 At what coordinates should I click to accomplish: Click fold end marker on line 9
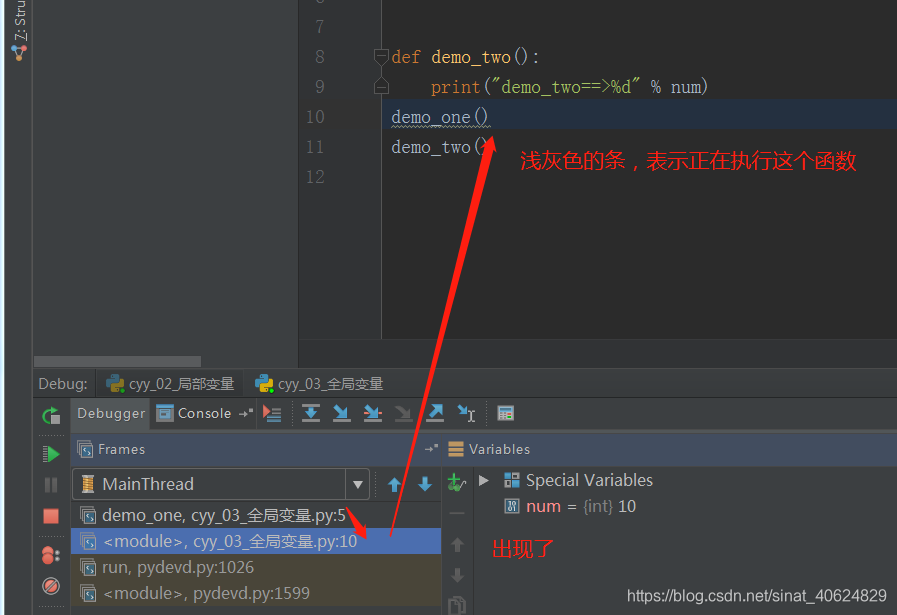[381, 86]
